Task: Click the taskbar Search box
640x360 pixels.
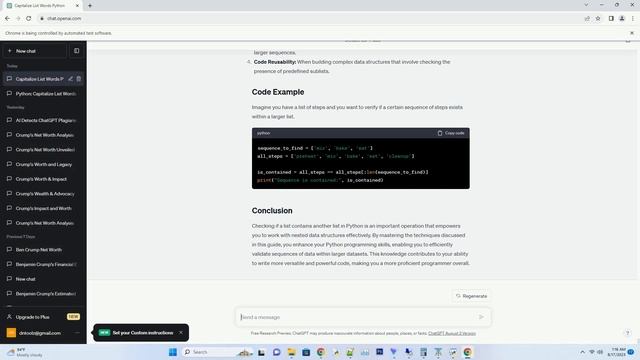Action: point(218,352)
